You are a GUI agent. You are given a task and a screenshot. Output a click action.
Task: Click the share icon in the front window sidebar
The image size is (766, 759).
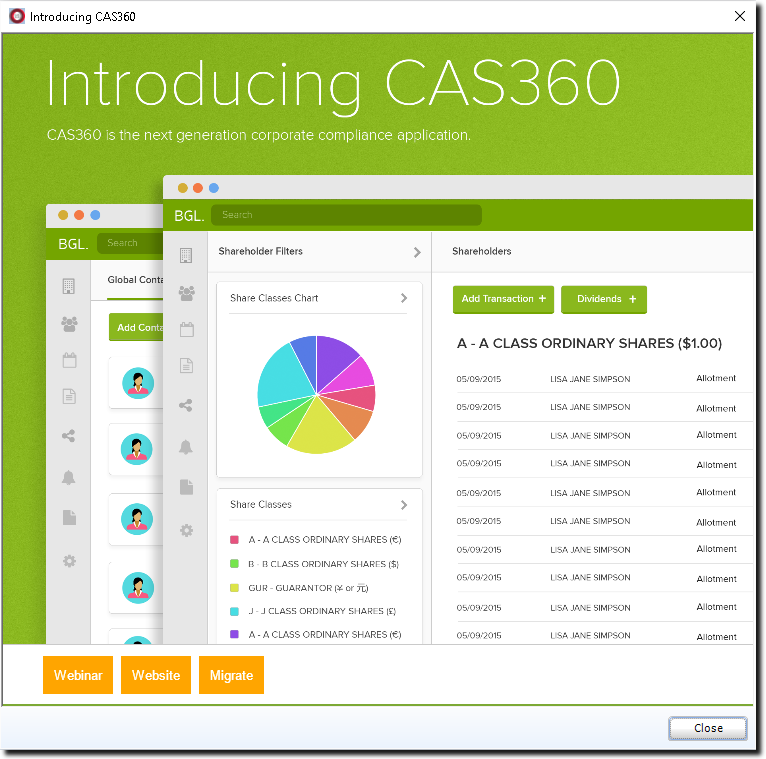pyautogui.click(x=186, y=406)
